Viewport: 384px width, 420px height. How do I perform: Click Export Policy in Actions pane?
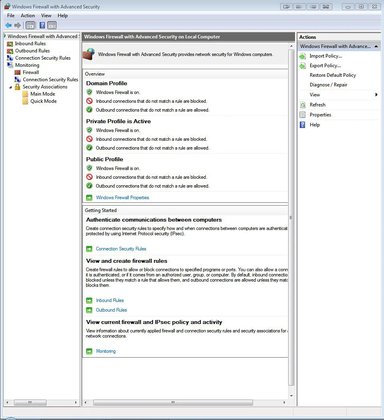point(325,66)
